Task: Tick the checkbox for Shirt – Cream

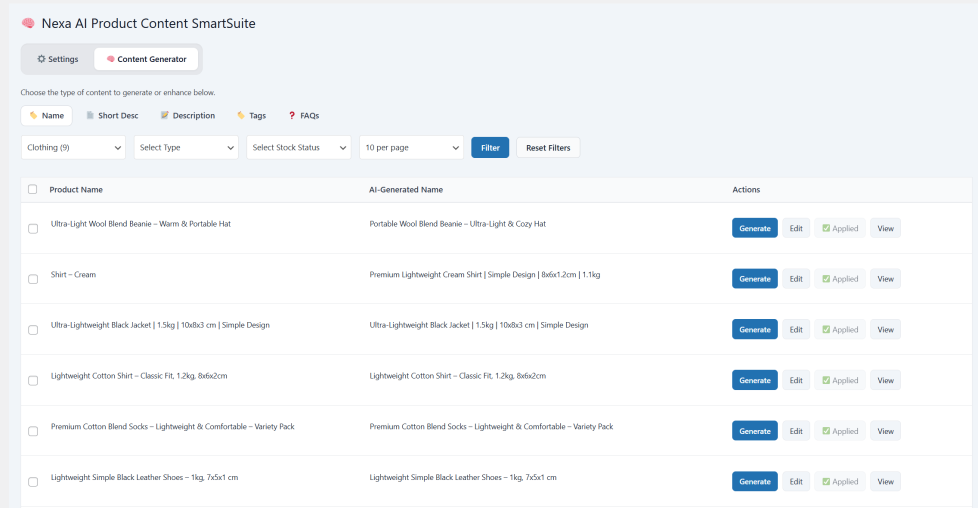Action: tap(33, 279)
